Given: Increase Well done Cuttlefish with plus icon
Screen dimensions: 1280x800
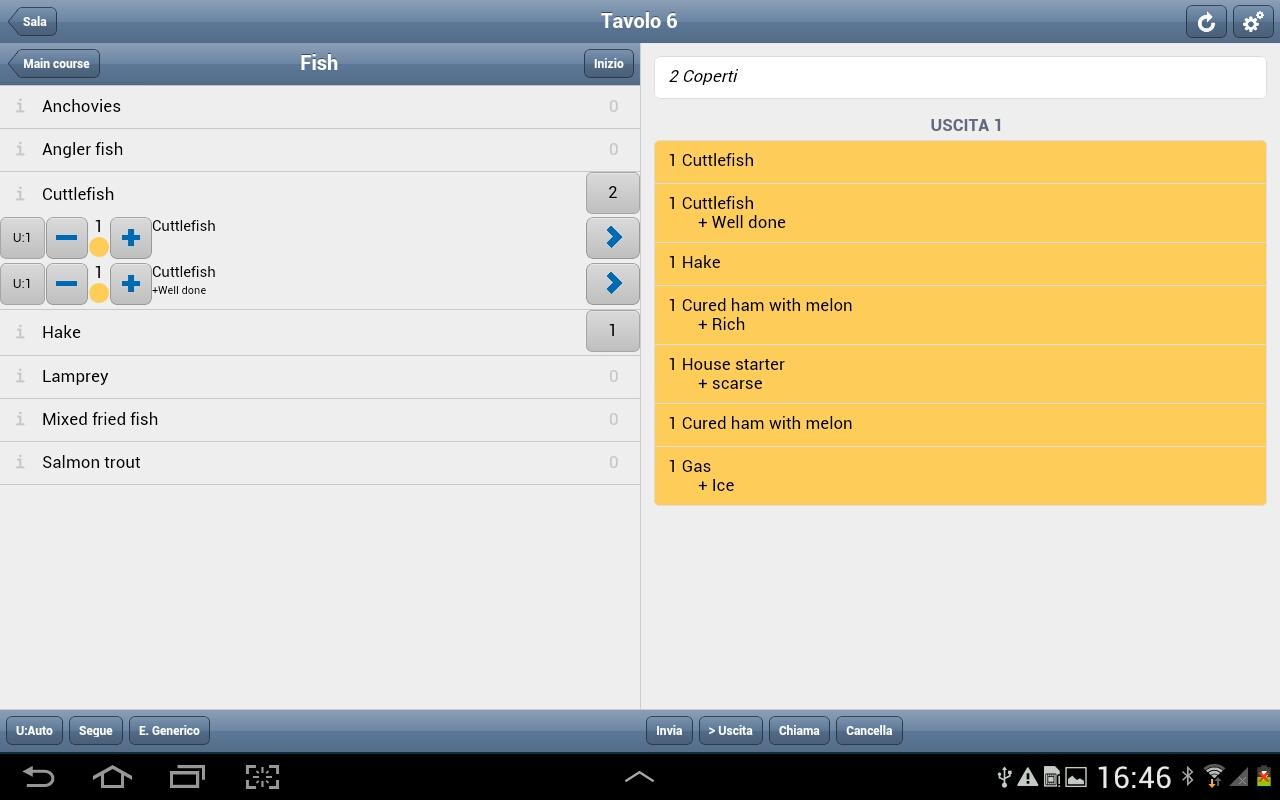Looking at the screenshot, I should click(130, 284).
